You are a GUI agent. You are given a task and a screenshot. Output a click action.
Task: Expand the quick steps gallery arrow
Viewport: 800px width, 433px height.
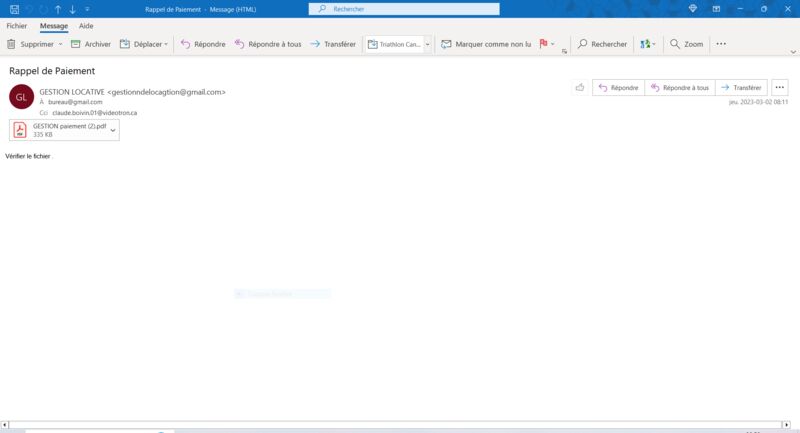tap(428, 44)
